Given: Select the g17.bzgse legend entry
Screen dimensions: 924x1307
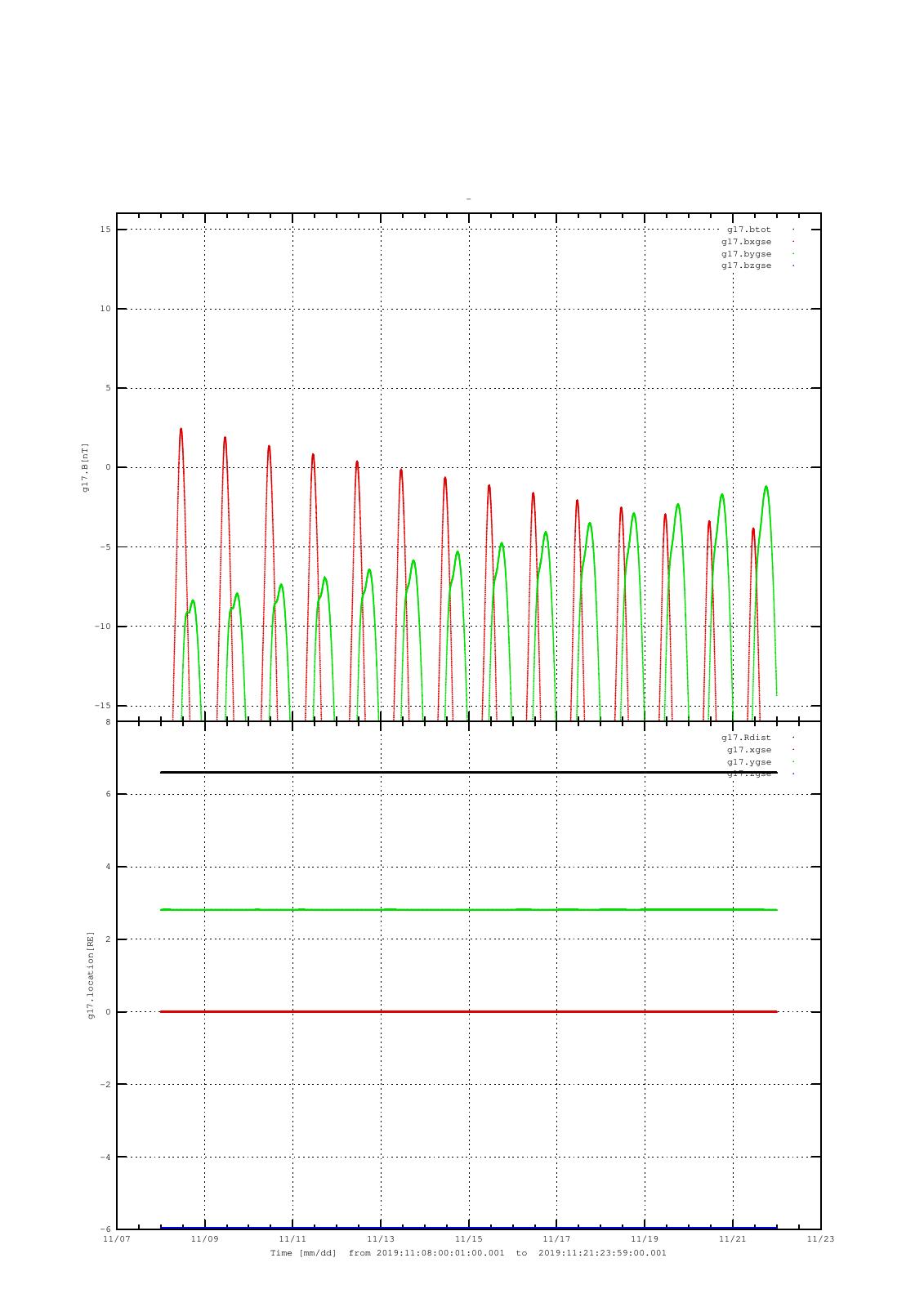Looking at the screenshot, I should 746,265.
